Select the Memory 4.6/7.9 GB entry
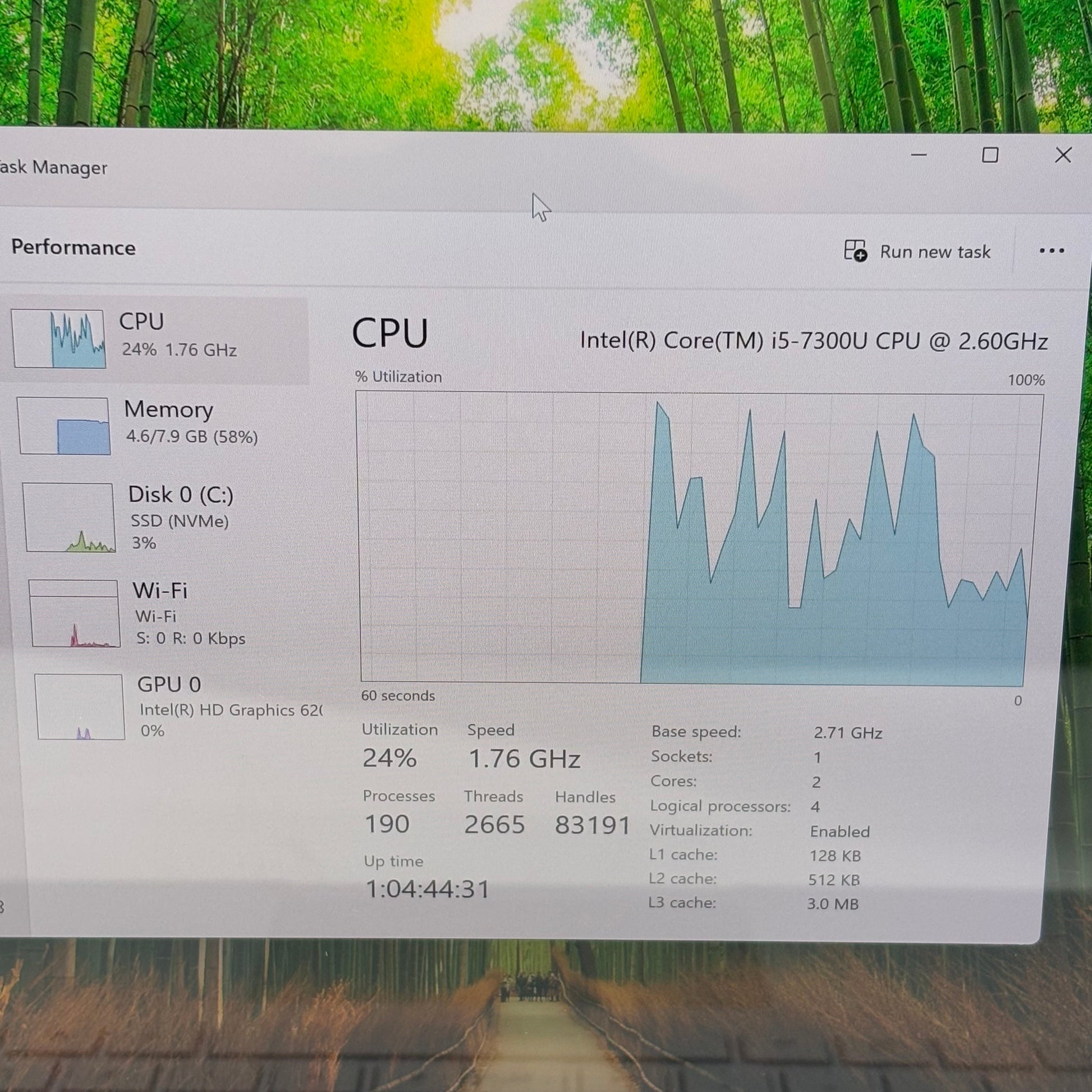 [191, 437]
